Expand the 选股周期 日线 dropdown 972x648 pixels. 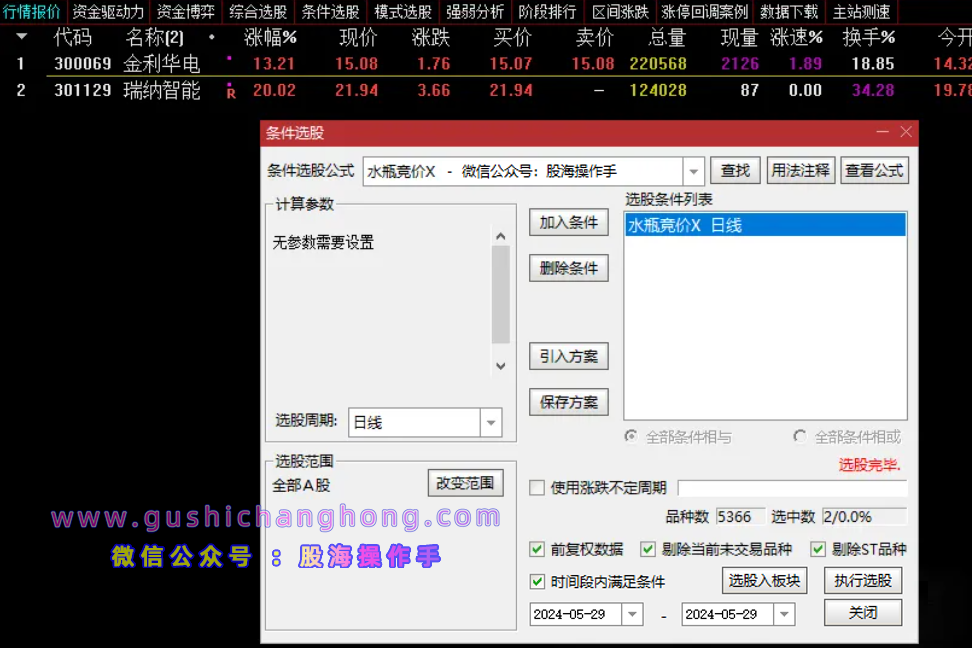(490, 423)
